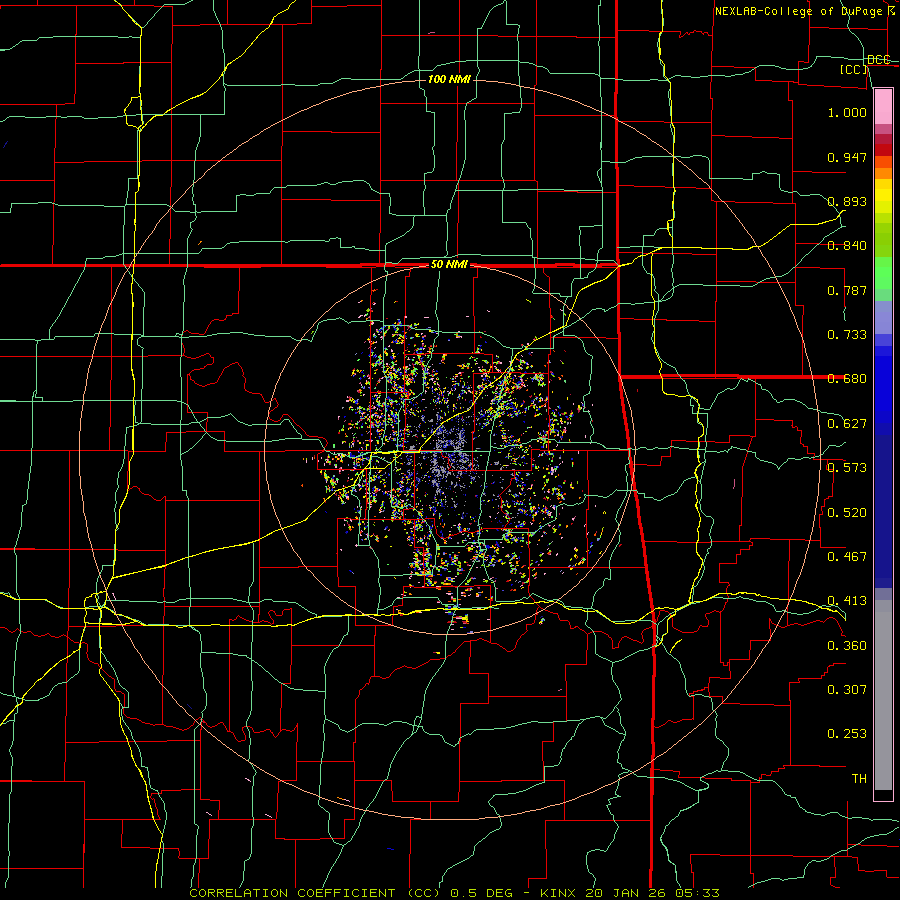Viewport: 900px width, 900px height.
Task: Select the 0.307 legend value
Action: (x=847, y=690)
